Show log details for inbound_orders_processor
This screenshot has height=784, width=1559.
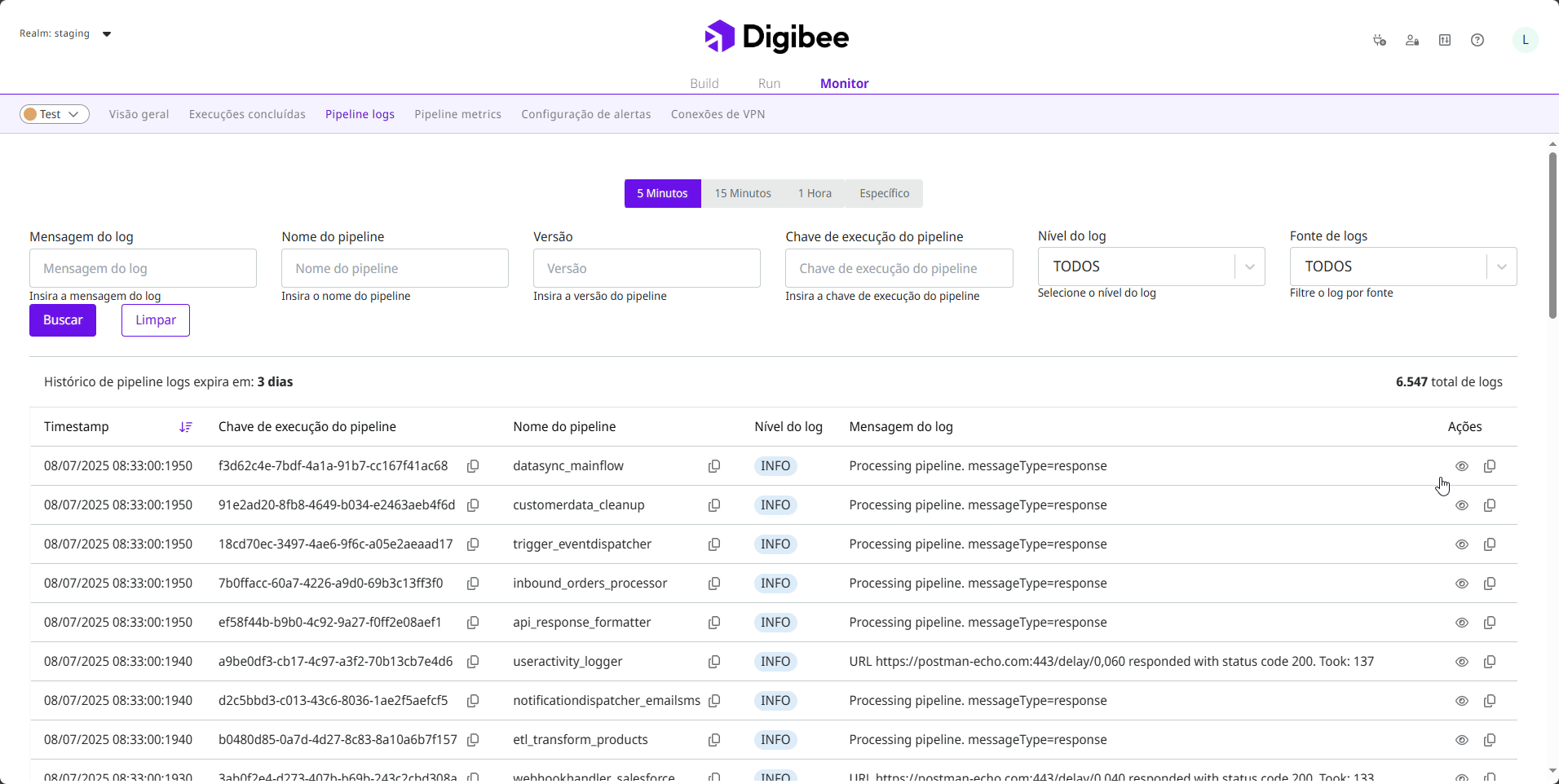[1462, 584]
